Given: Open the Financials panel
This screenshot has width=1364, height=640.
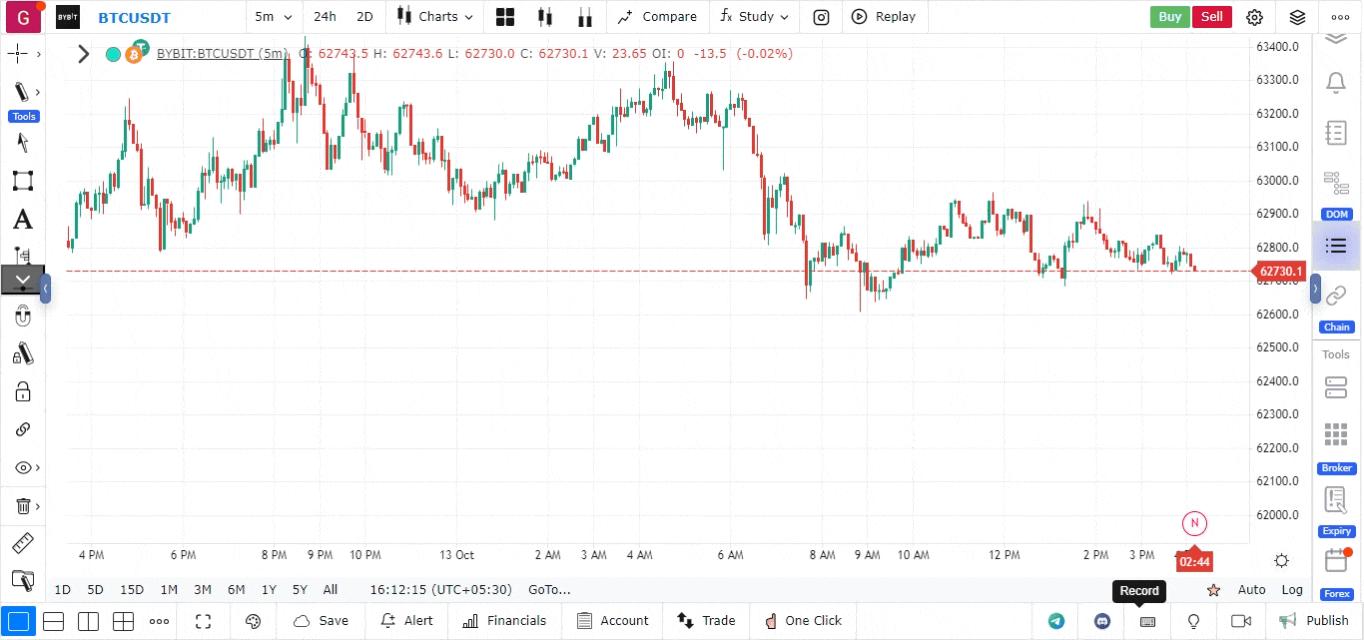Looking at the screenshot, I should pyautogui.click(x=505, y=621).
